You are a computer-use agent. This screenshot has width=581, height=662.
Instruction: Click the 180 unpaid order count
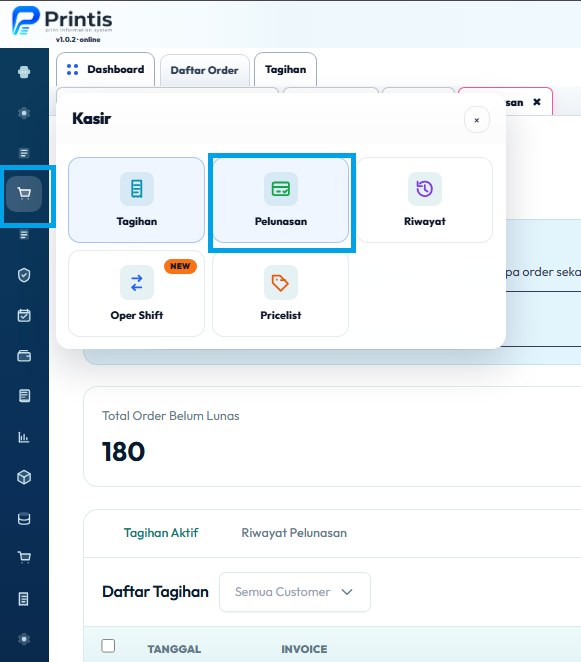[123, 451]
